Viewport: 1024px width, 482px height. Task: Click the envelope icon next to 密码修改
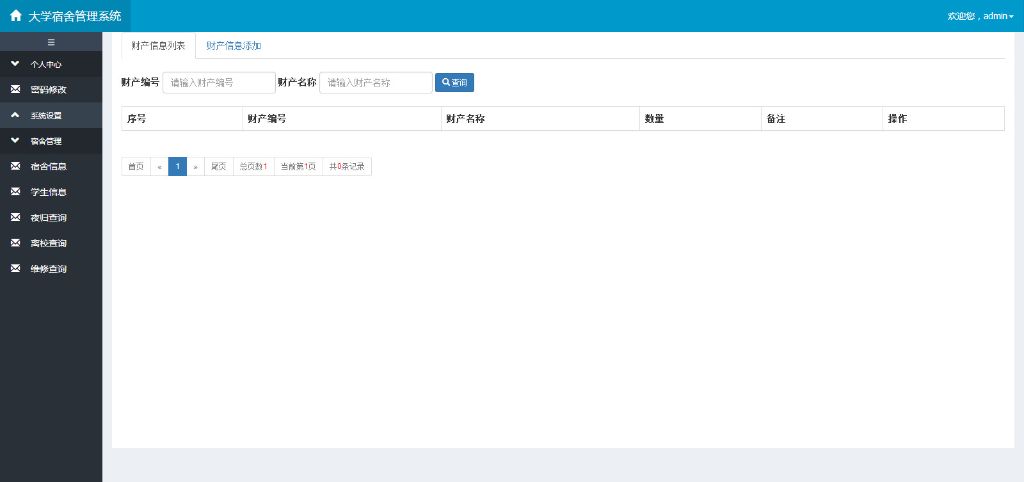[16, 89]
